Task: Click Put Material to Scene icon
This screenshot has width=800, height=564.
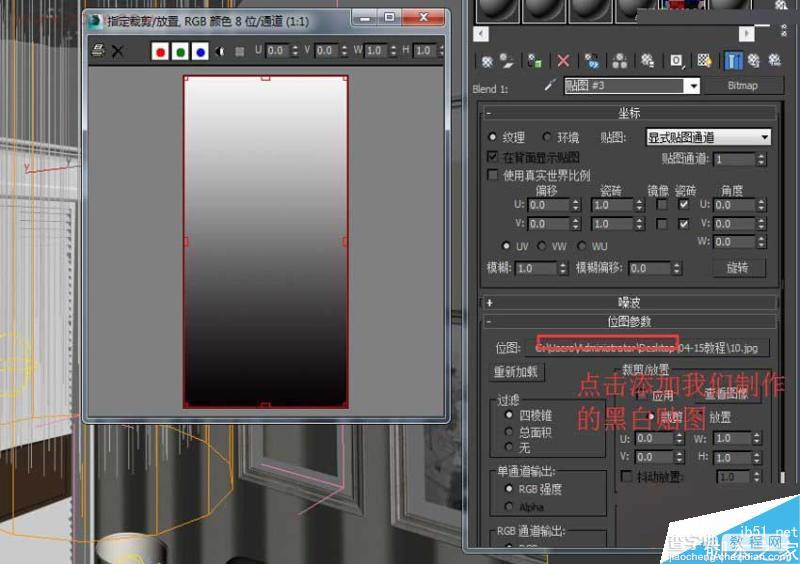Action: (x=507, y=62)
